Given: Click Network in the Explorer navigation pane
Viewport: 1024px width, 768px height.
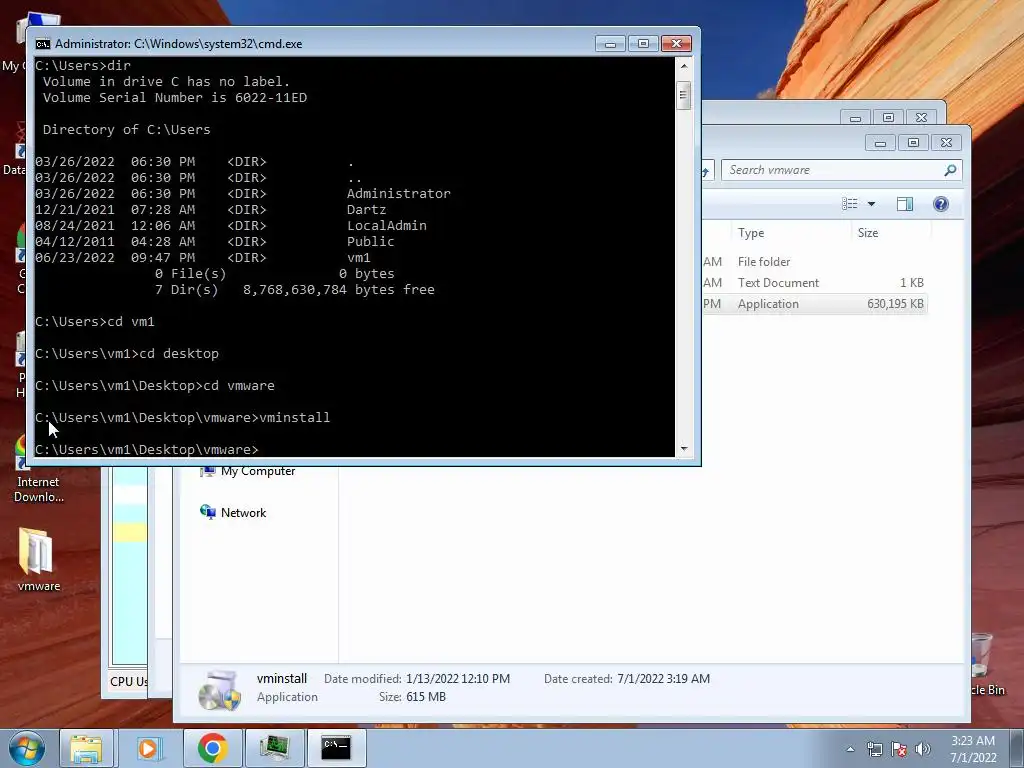Looking at the screenshot, I should coord(233,513).
